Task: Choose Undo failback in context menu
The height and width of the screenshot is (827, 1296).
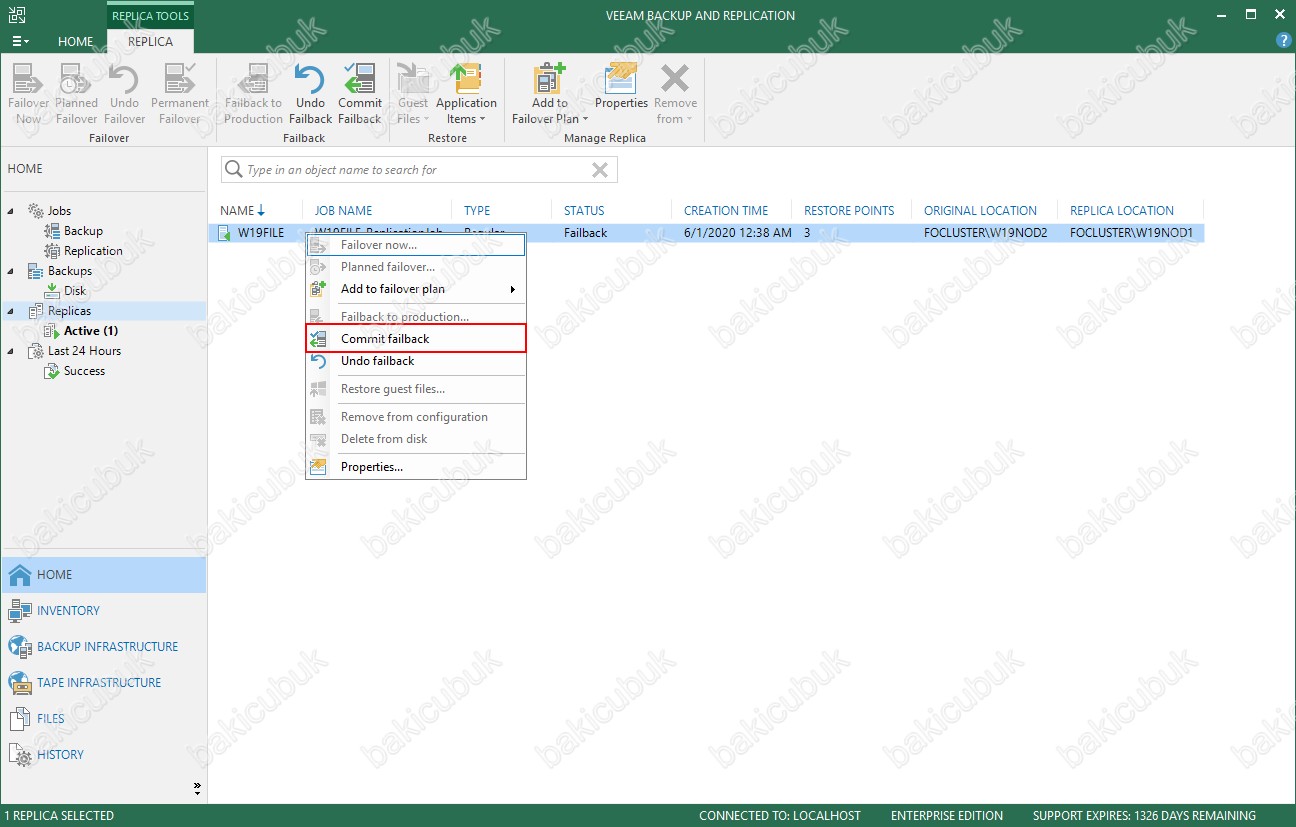Action: point(416,361)
